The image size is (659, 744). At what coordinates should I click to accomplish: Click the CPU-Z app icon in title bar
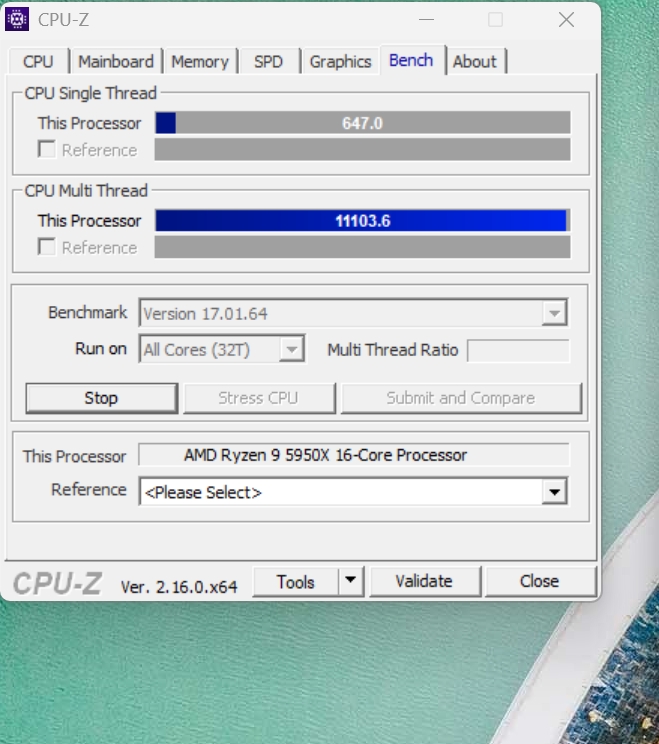coord(17,19)
